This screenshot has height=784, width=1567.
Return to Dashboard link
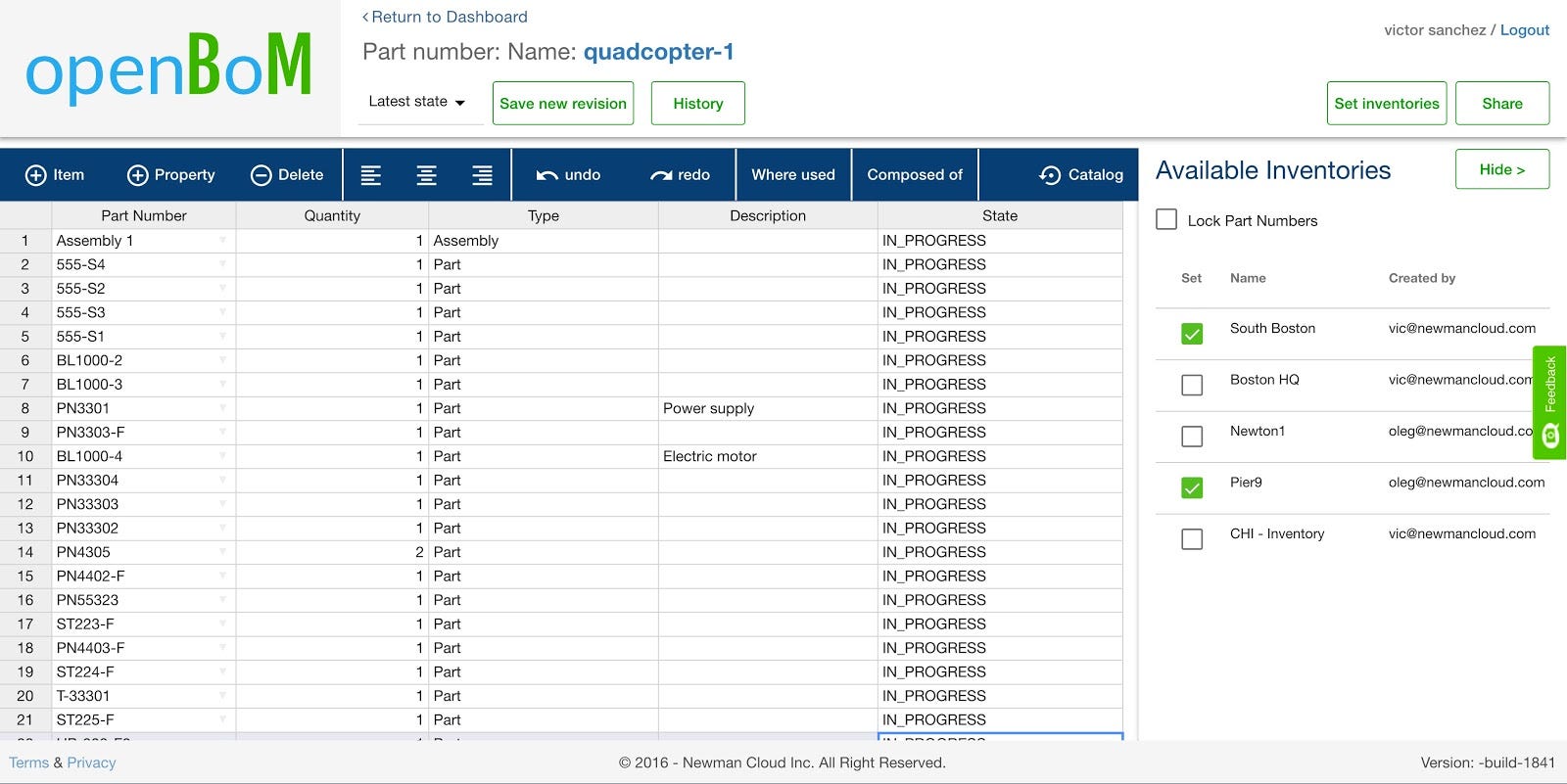tap(445, 17)
